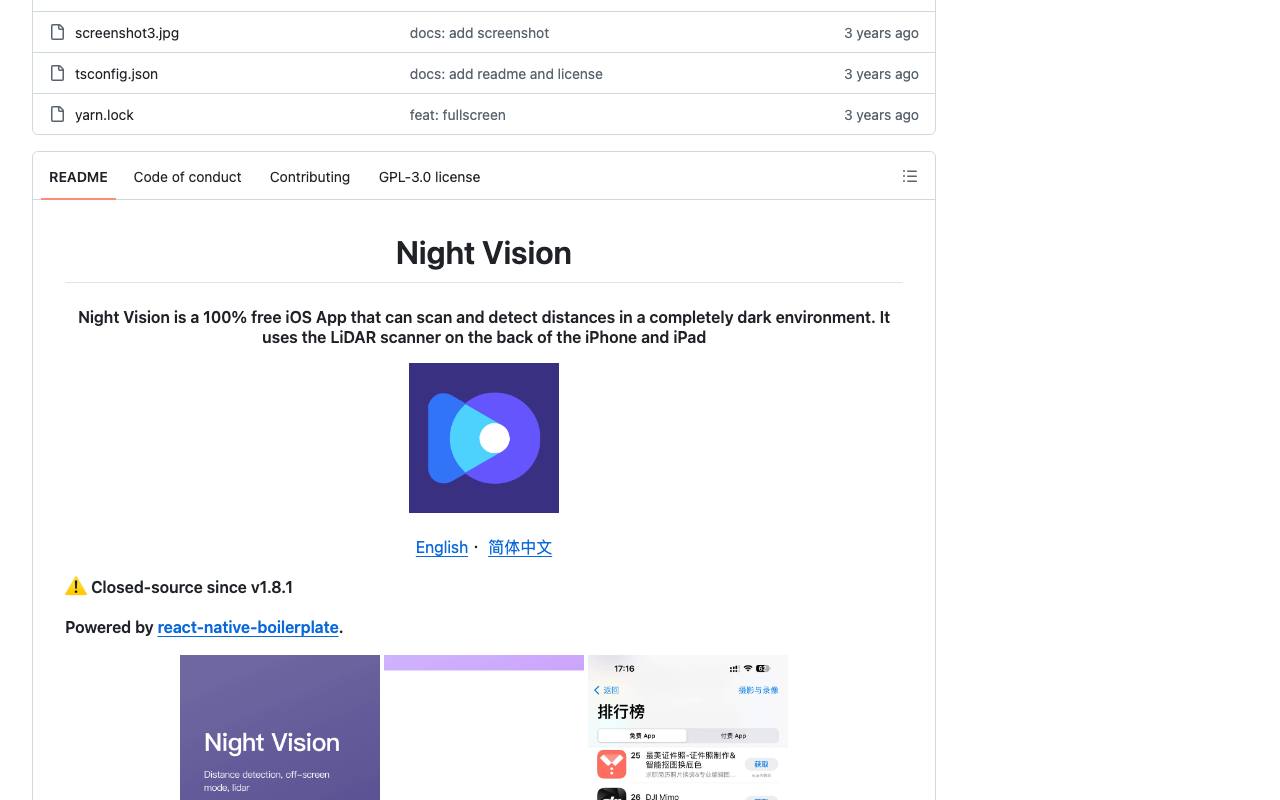This screenshot has width=1280, height=800.
Task: Follow the English language link
Action: (442, 547)
